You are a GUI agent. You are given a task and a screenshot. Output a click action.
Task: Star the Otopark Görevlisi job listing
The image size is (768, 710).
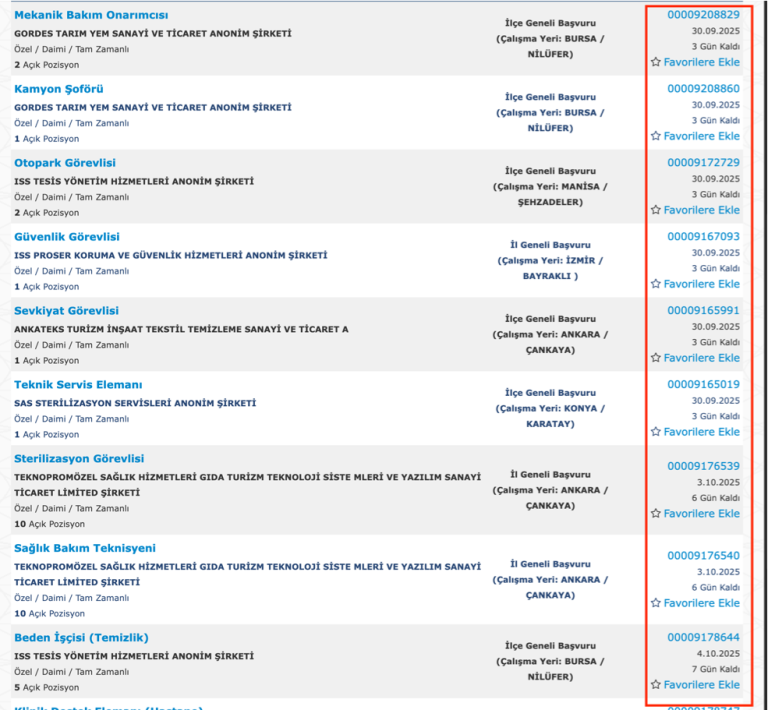656,210
